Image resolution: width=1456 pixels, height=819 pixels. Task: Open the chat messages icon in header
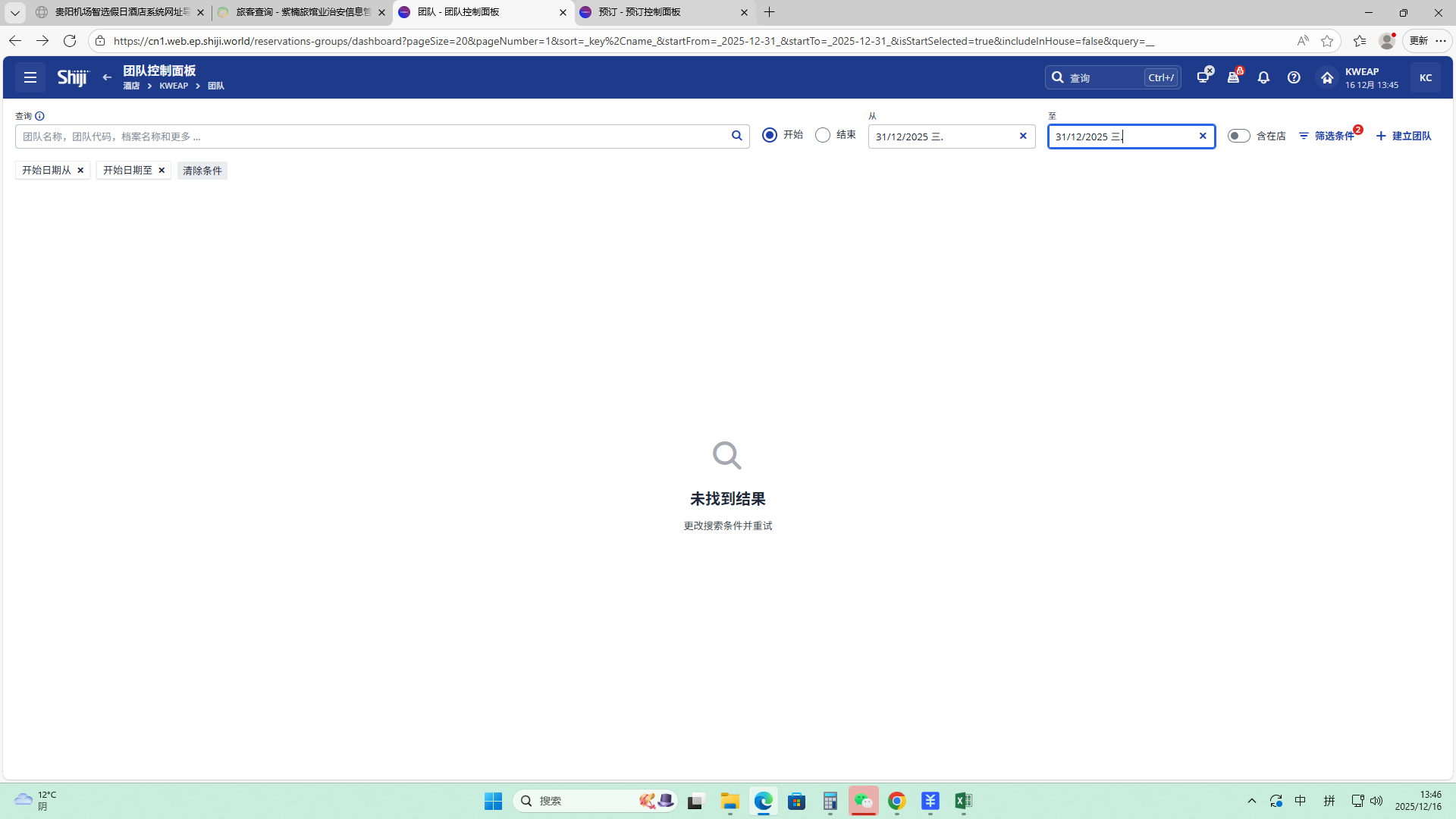click(1203, 77)
